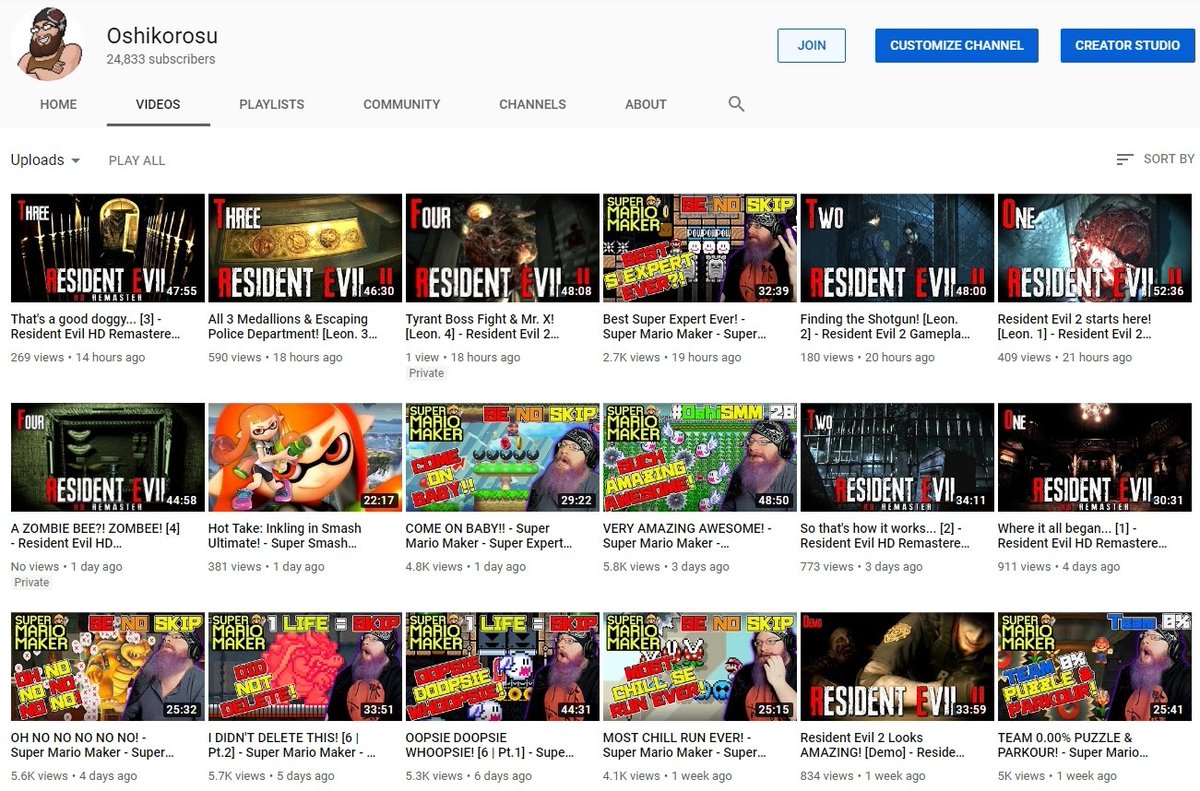Screen dimensions: 1200x791
Task: Open 'COME ON BABY' video thumbnail
Action: [x=502, y=457]
